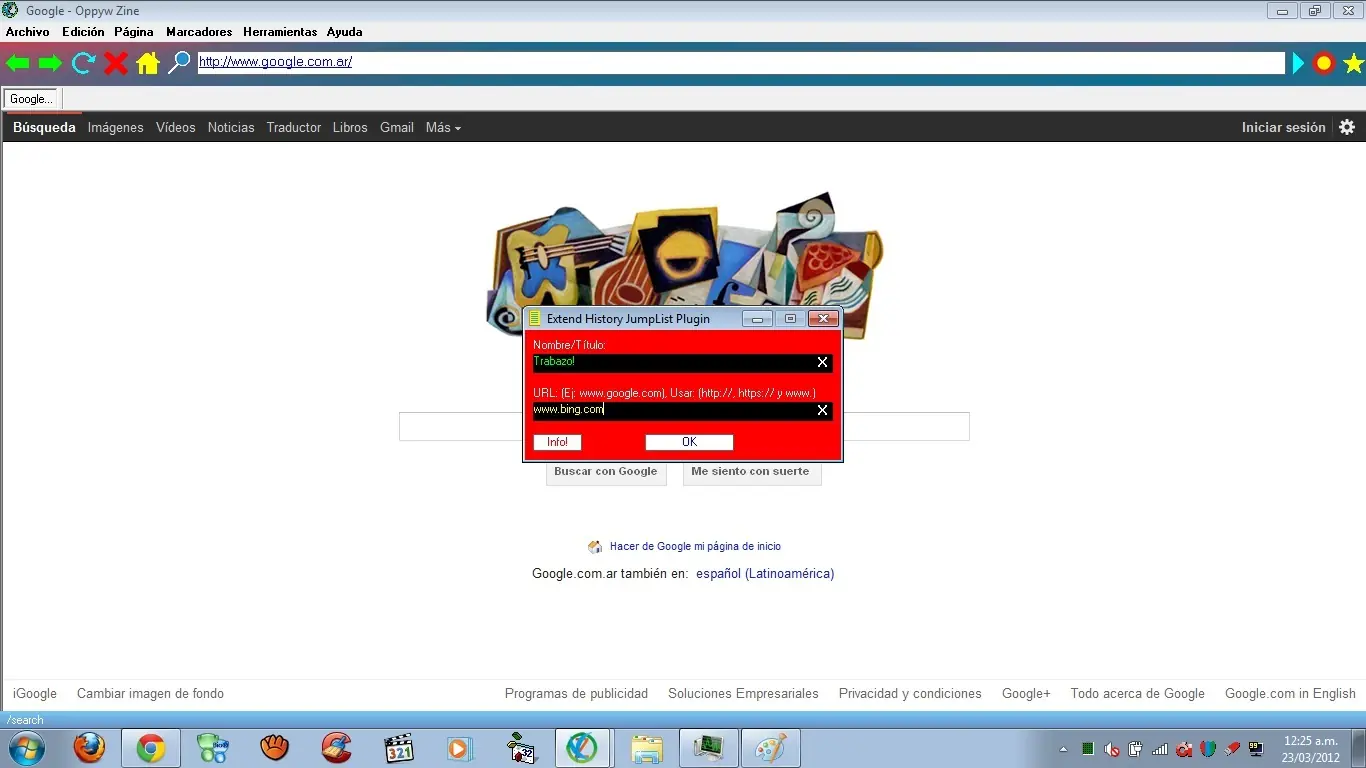The width and height of the screenshot is (1366, 768).
Task: Click the Buscar con Google button
Action: 606,472
